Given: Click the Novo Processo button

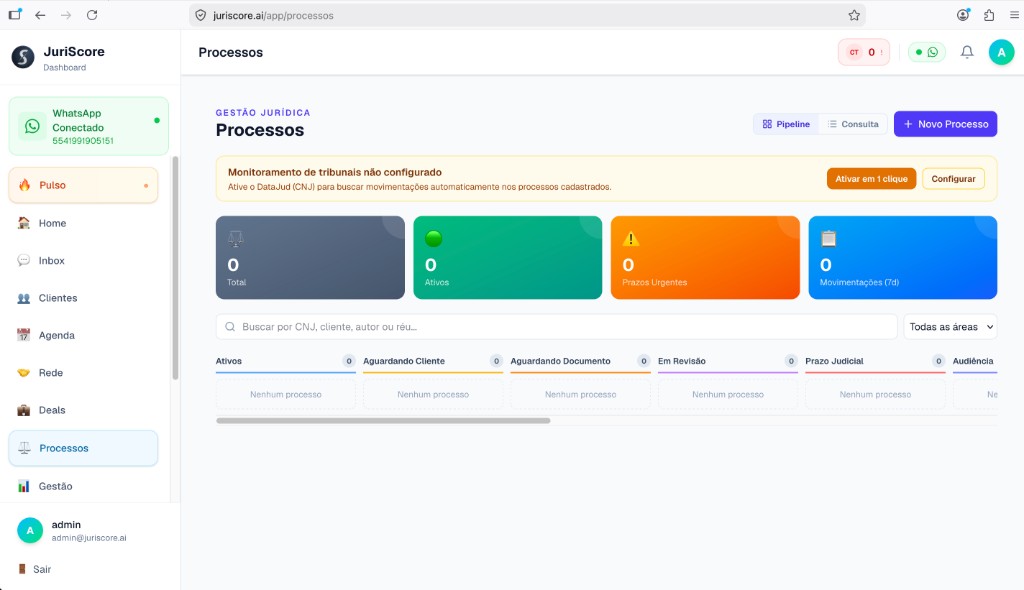Looking at the screenshot, I should pos(945,124).
